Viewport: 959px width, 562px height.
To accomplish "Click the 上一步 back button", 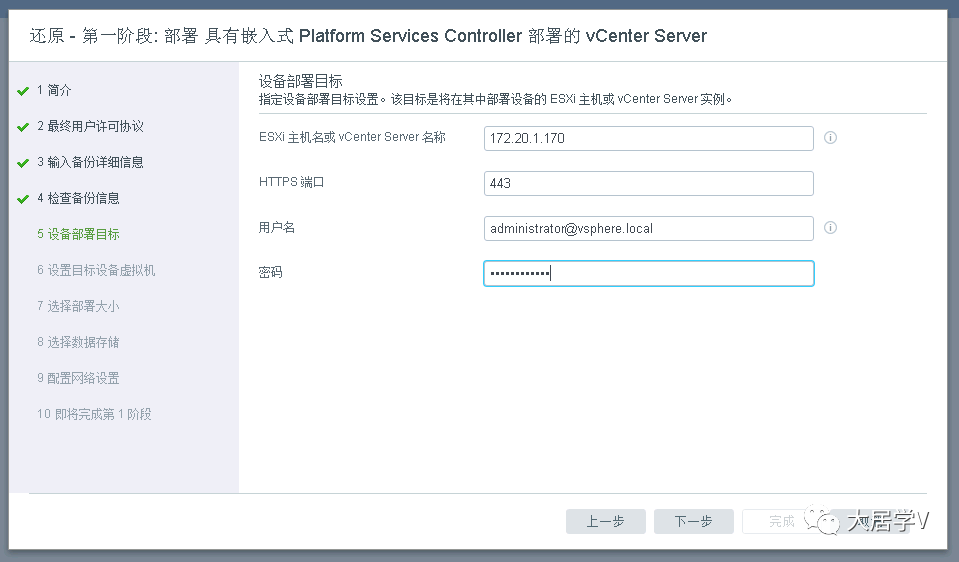I will click(x=605, y=522).
